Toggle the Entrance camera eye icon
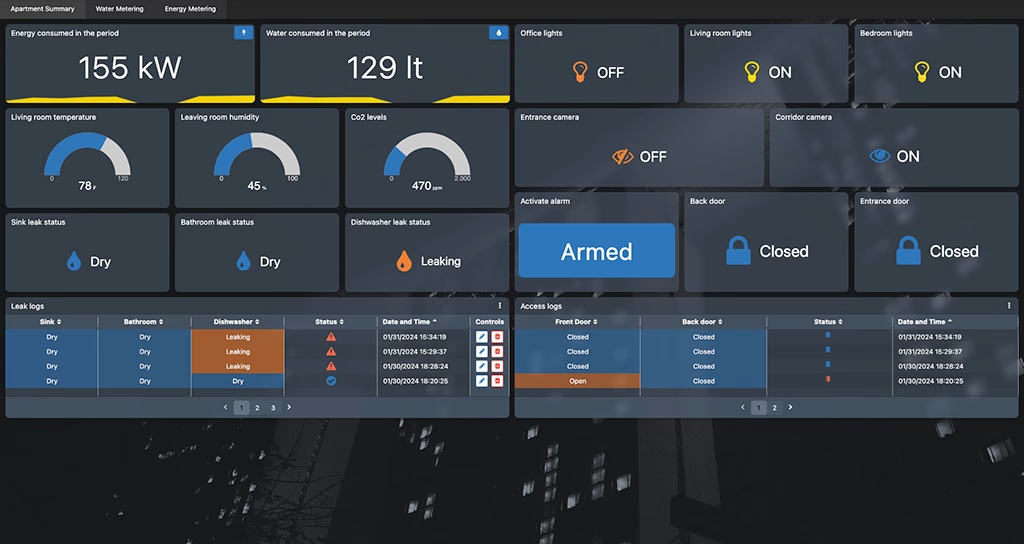Image resolution: width=1024 pixels, height=544 pixels. click(x=622, y=157)
